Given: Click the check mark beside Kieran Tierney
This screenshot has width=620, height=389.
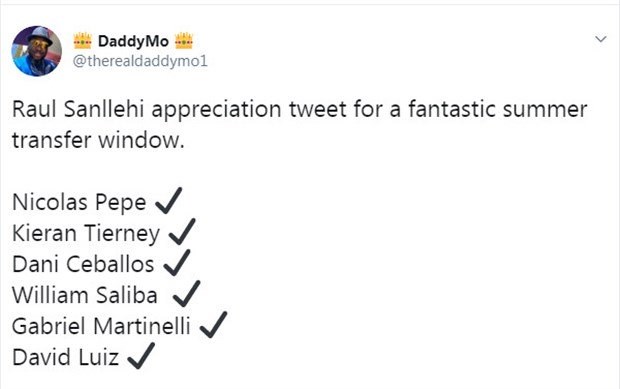Looking at the screenshot, I should coord(182,232).
